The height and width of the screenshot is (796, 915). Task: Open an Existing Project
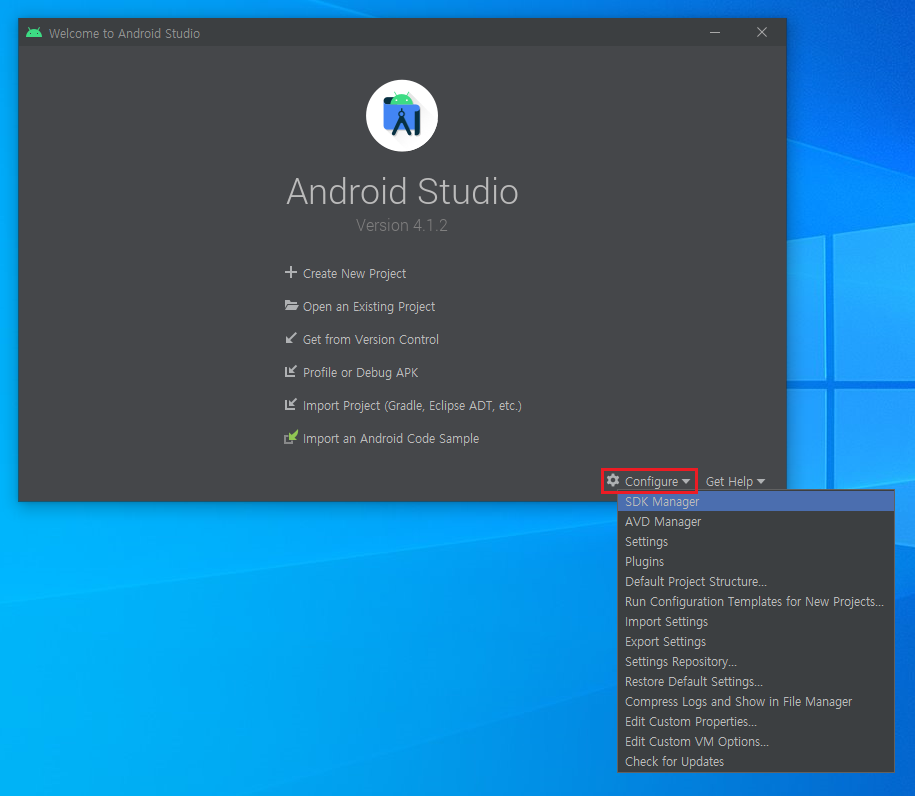[x=369, y=306]
